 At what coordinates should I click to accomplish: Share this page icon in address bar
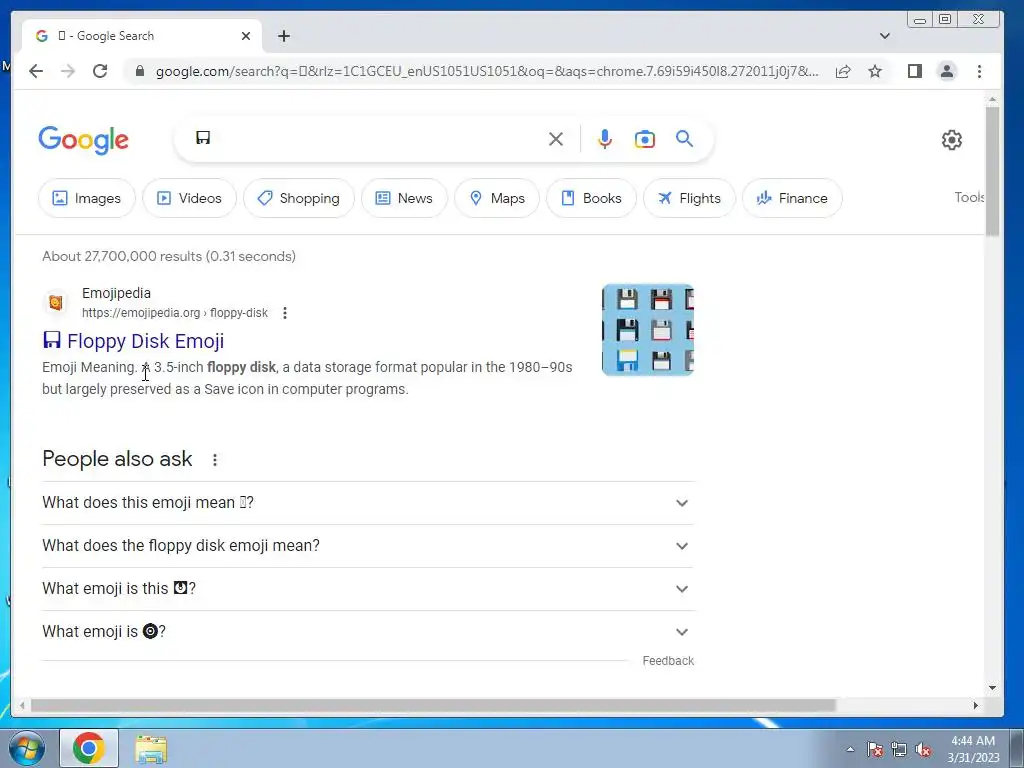coord(843,71)
